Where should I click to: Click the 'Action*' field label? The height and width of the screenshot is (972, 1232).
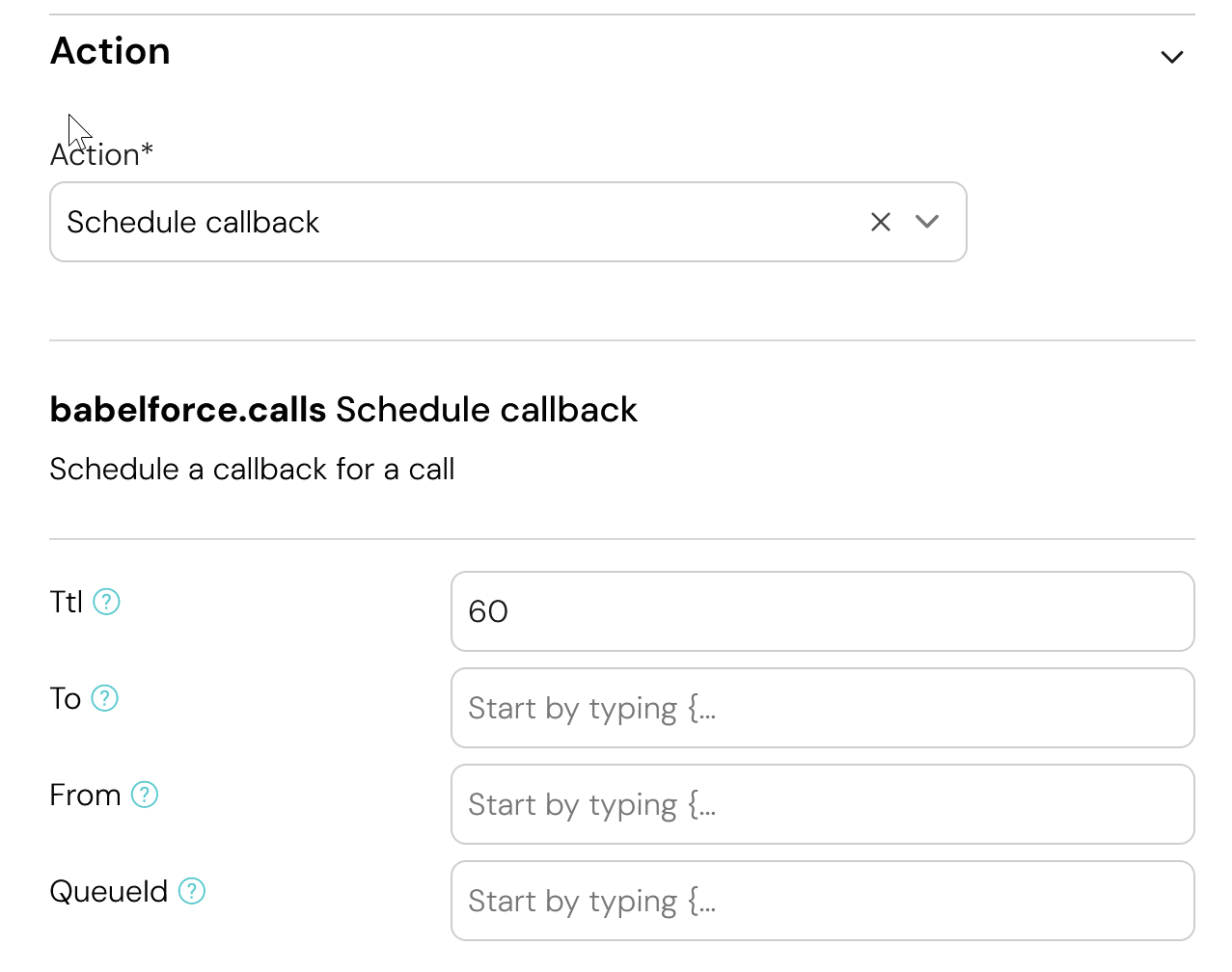pos(101,154)
